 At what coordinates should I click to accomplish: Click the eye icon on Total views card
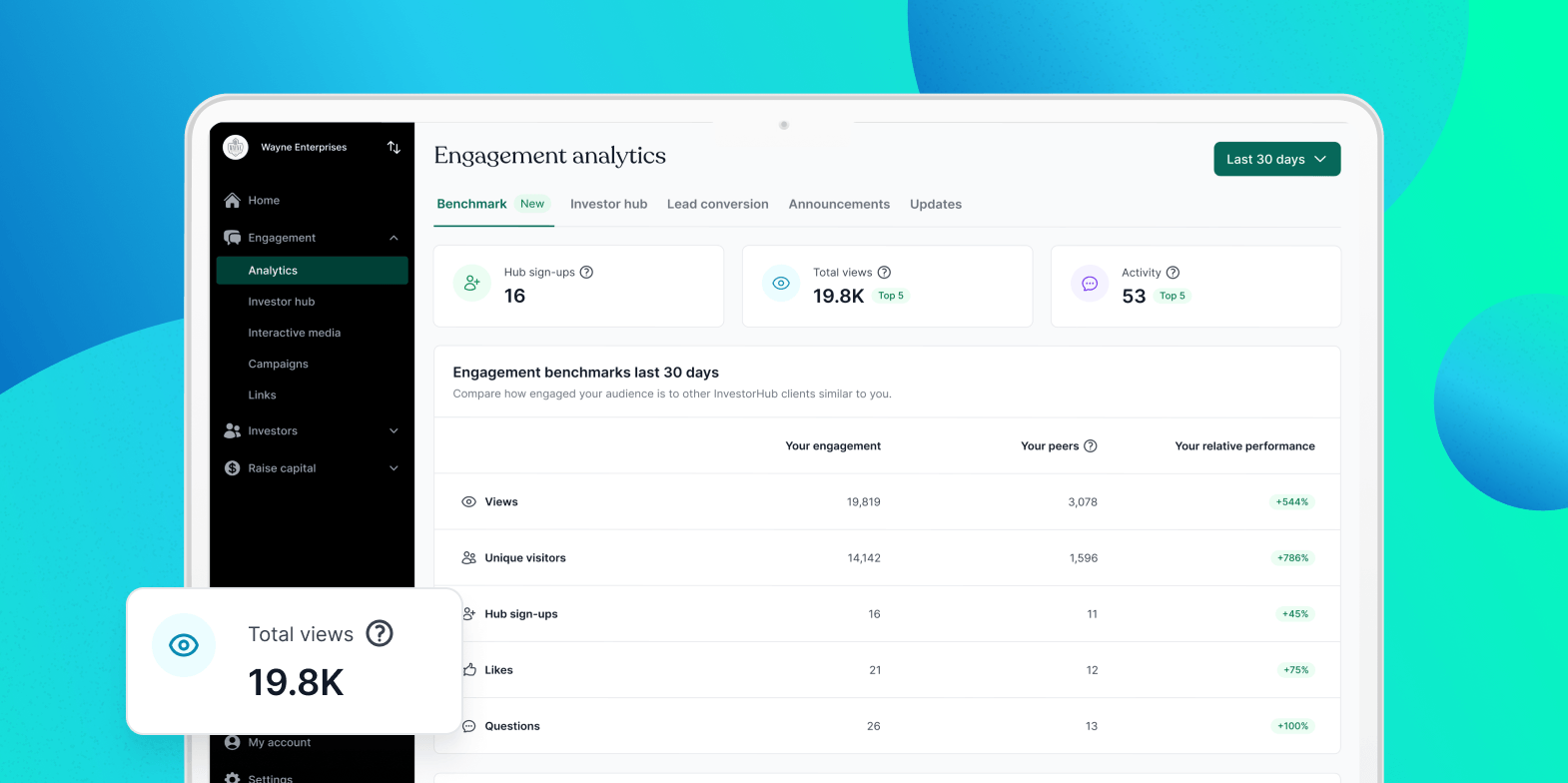(781, 284)
